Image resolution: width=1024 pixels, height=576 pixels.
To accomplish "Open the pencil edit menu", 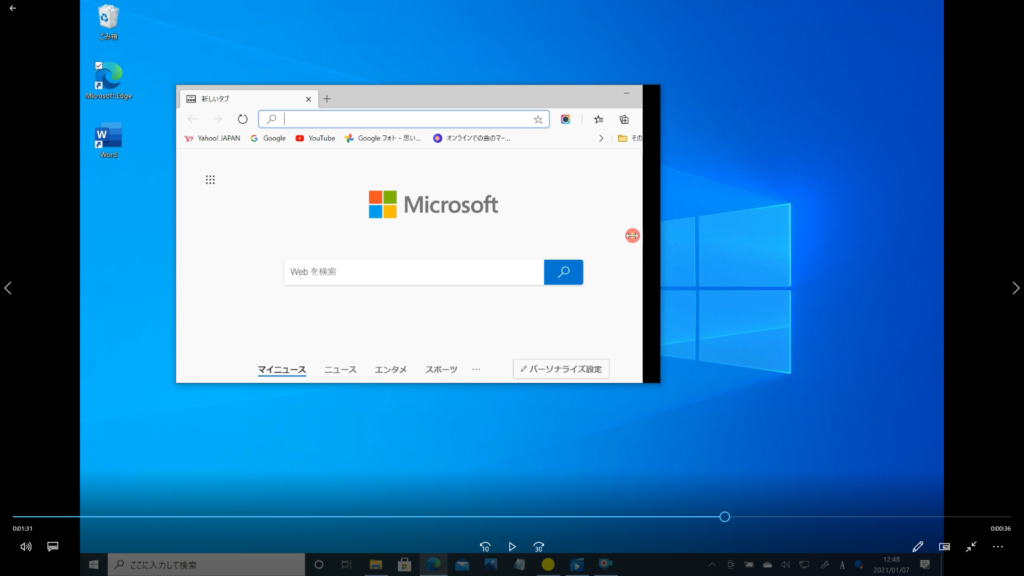I will coord(918,547).
